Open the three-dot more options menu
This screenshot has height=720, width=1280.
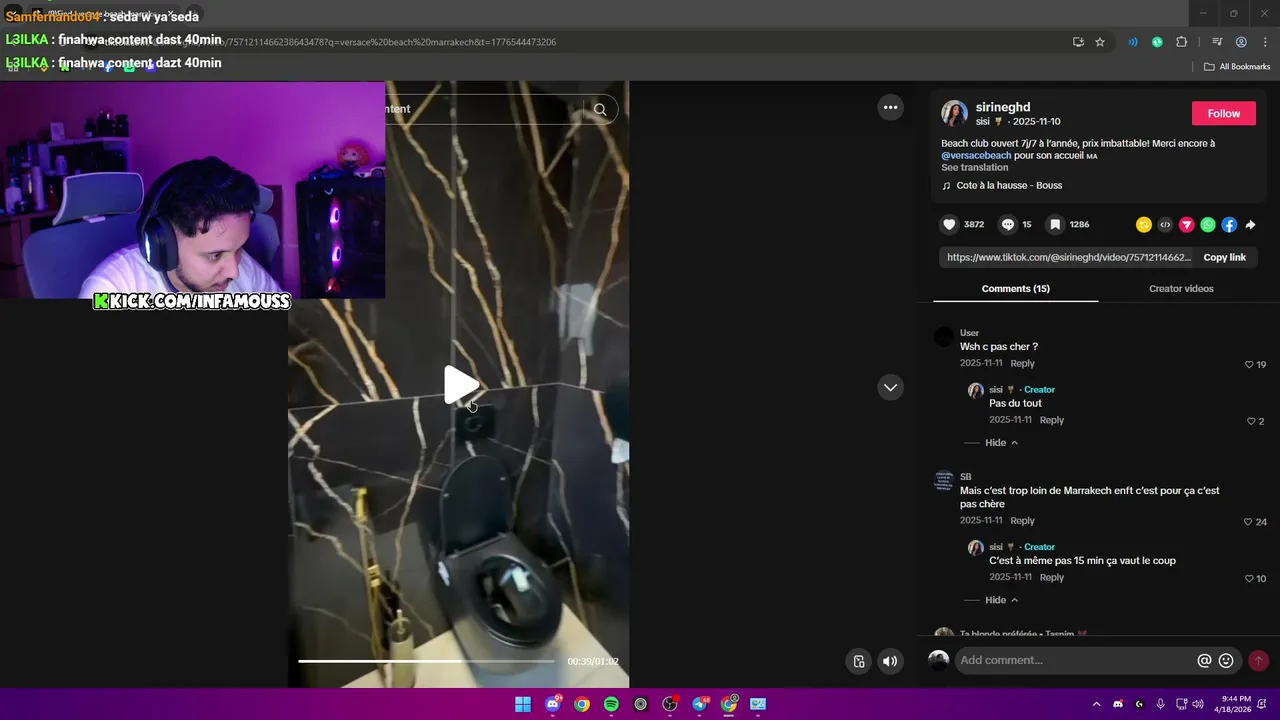pyautogui.click(x=890, y=107)
